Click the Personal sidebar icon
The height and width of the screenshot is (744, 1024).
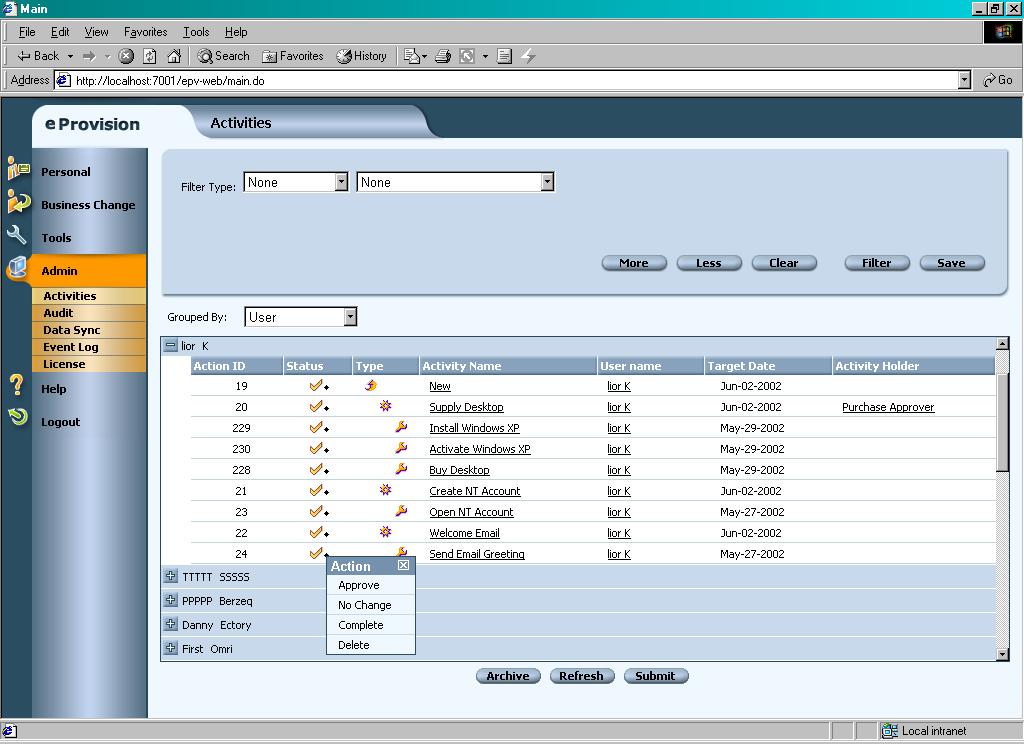pos(18,168)
